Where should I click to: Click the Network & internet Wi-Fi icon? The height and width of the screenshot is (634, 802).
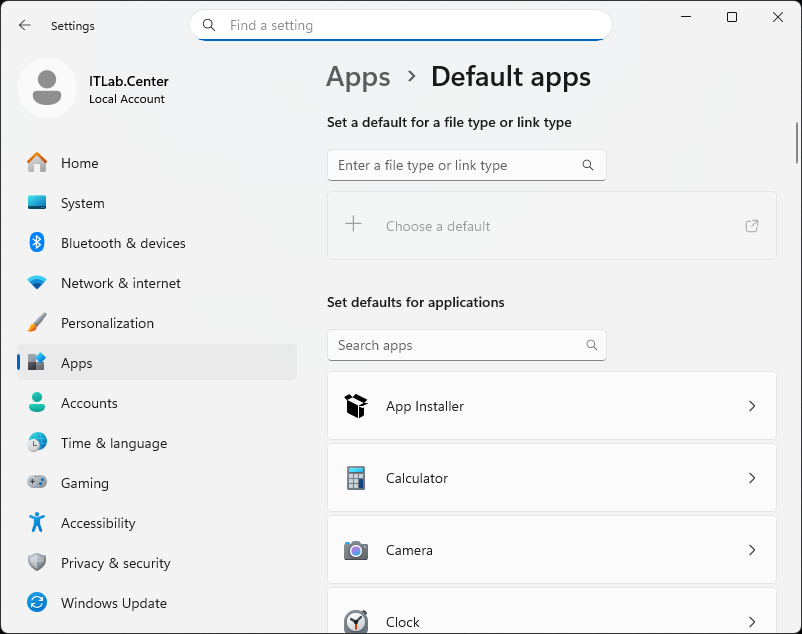pos(37,283)
